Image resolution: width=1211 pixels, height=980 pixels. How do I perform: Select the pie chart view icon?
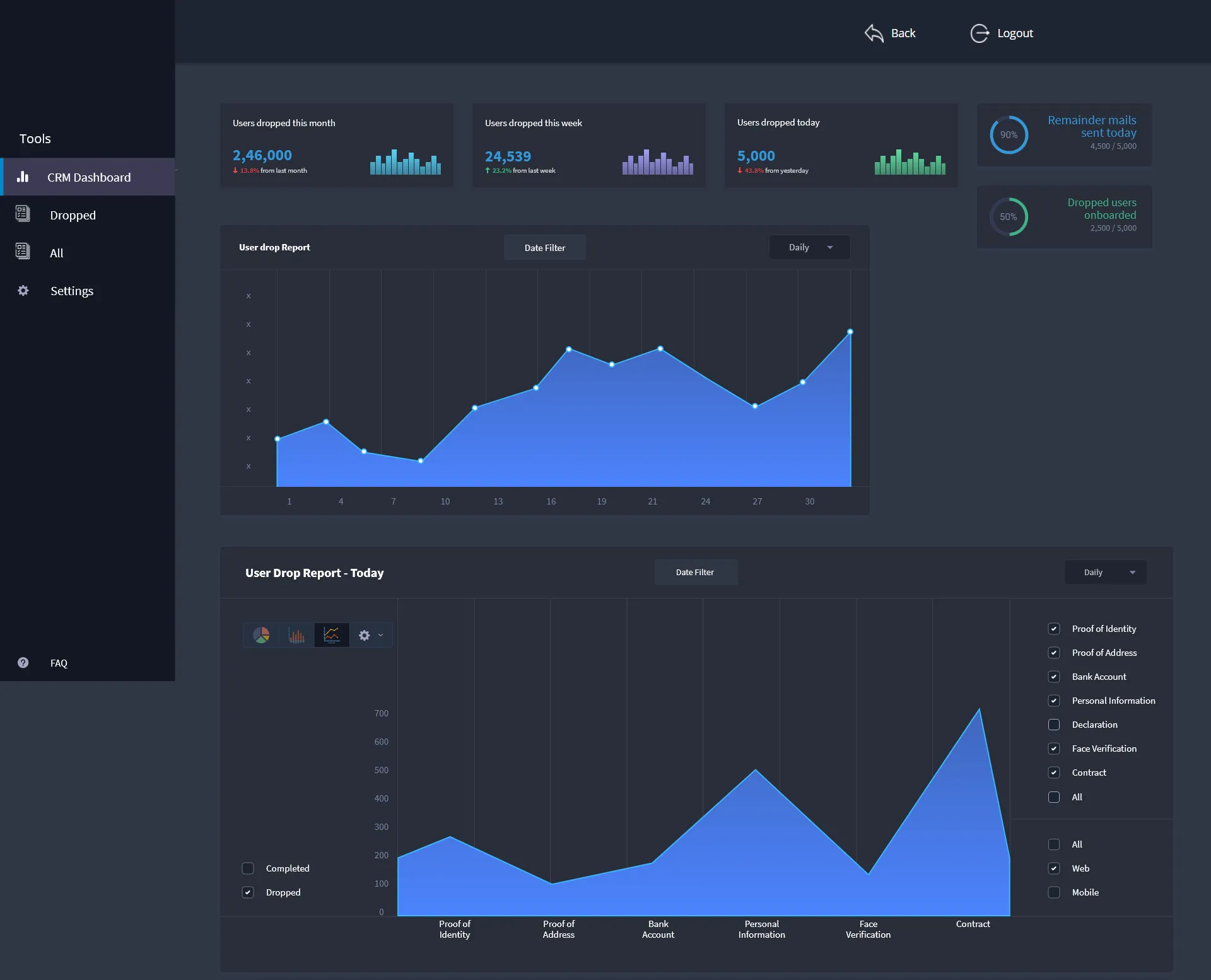(x=261, y=635)
